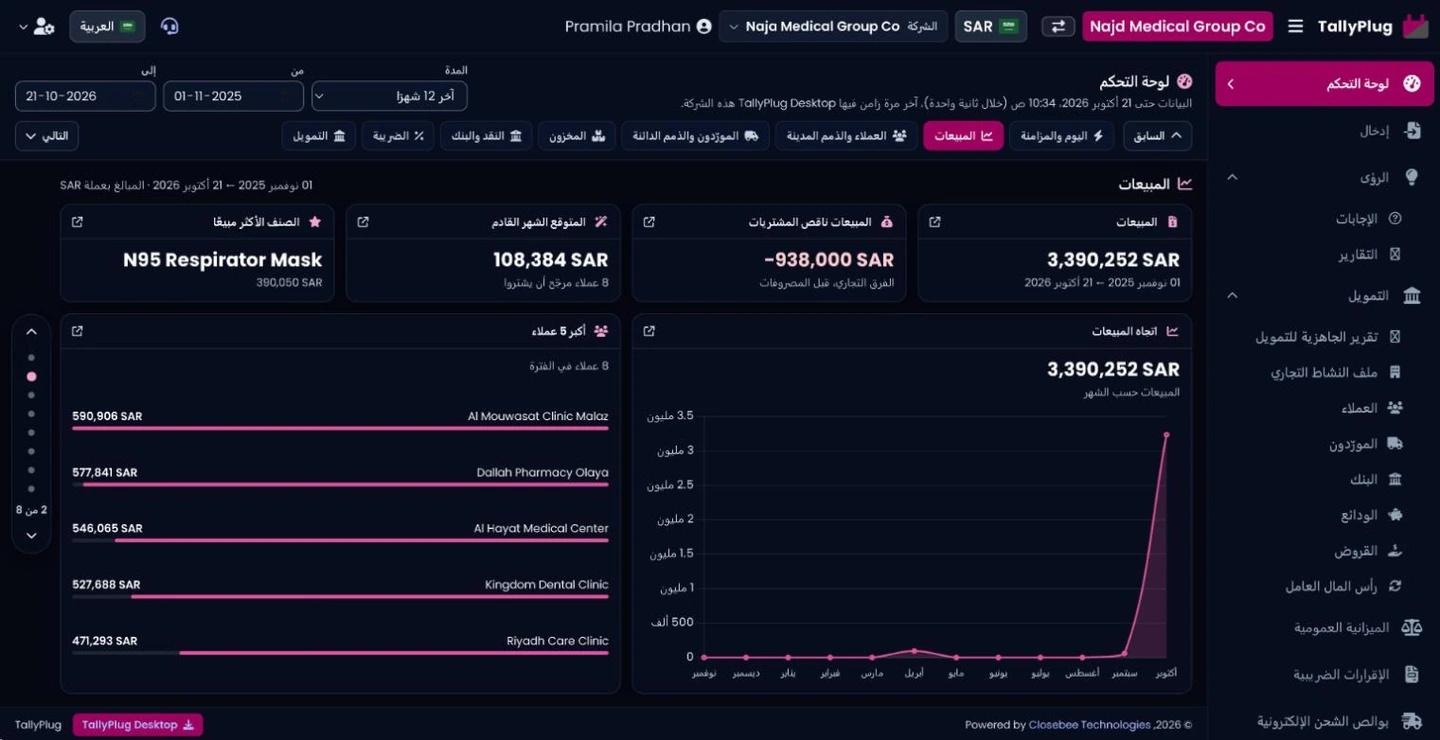
Task: Open the support headset icon
Action: pyautogui.click(x=169, y=26)
